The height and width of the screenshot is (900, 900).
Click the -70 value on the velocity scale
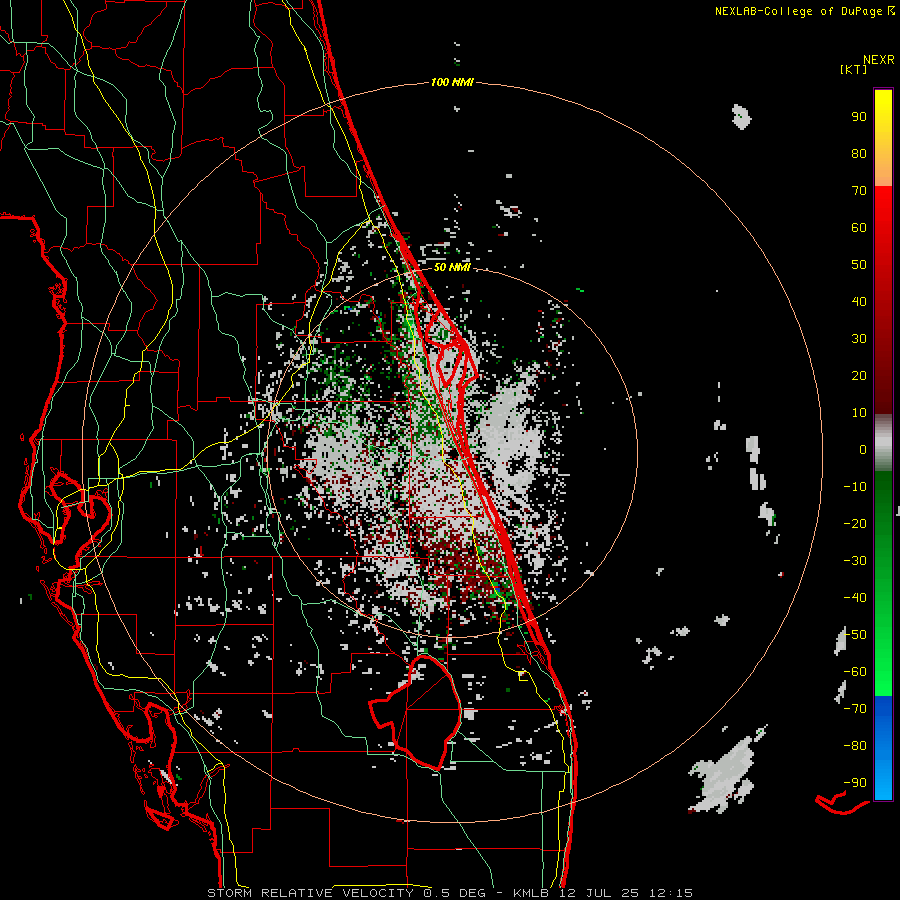point(855,709)
